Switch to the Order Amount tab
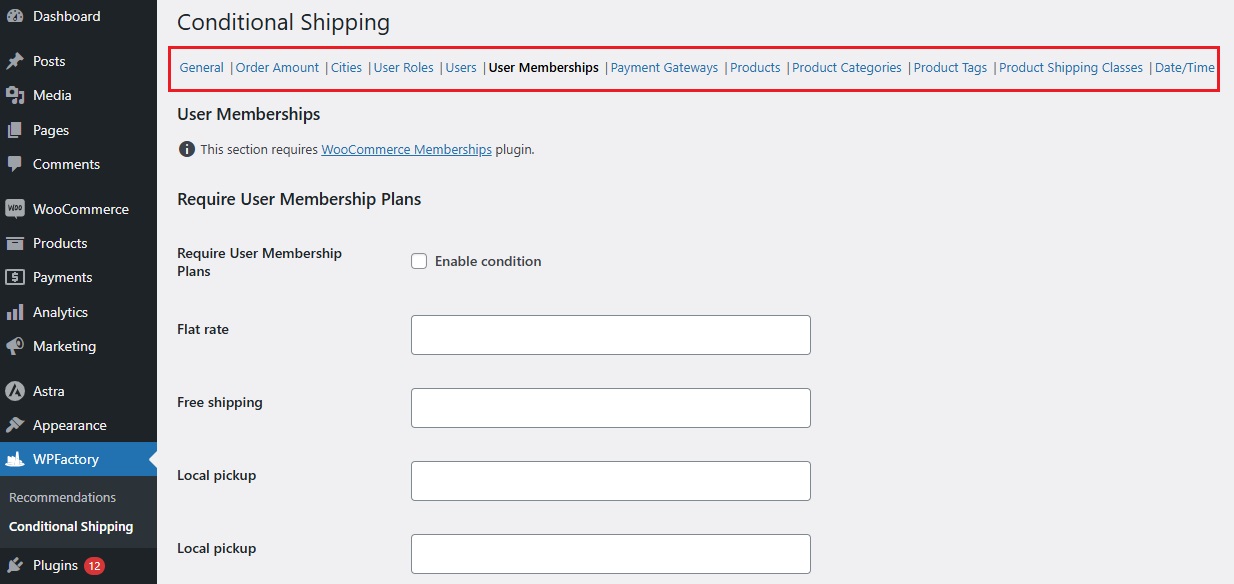1234x584 pixels. 277,68
